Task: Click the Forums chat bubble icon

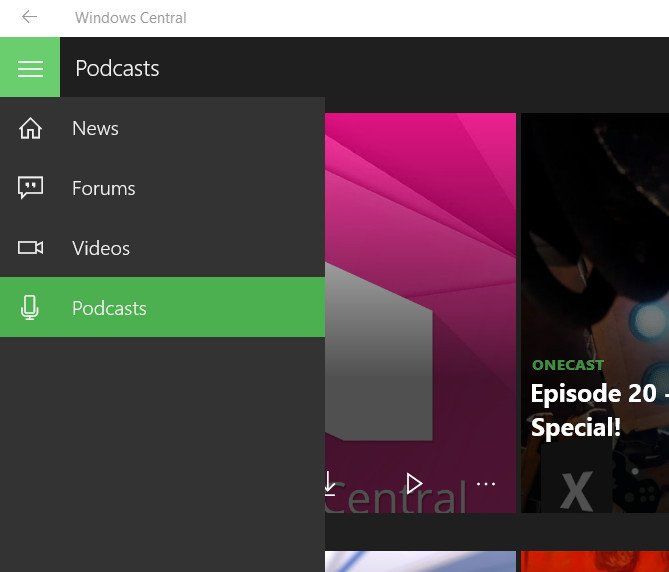Action: pos(30,188)
